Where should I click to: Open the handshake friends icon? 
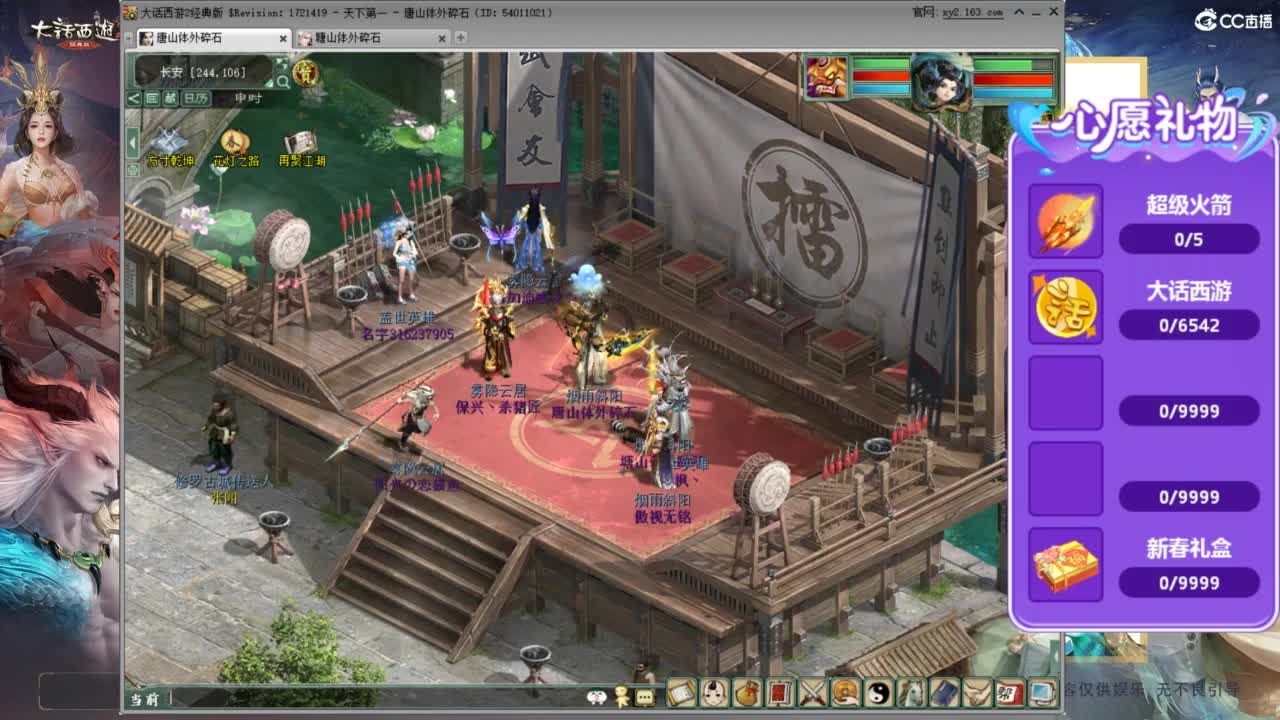click(978, 692)
